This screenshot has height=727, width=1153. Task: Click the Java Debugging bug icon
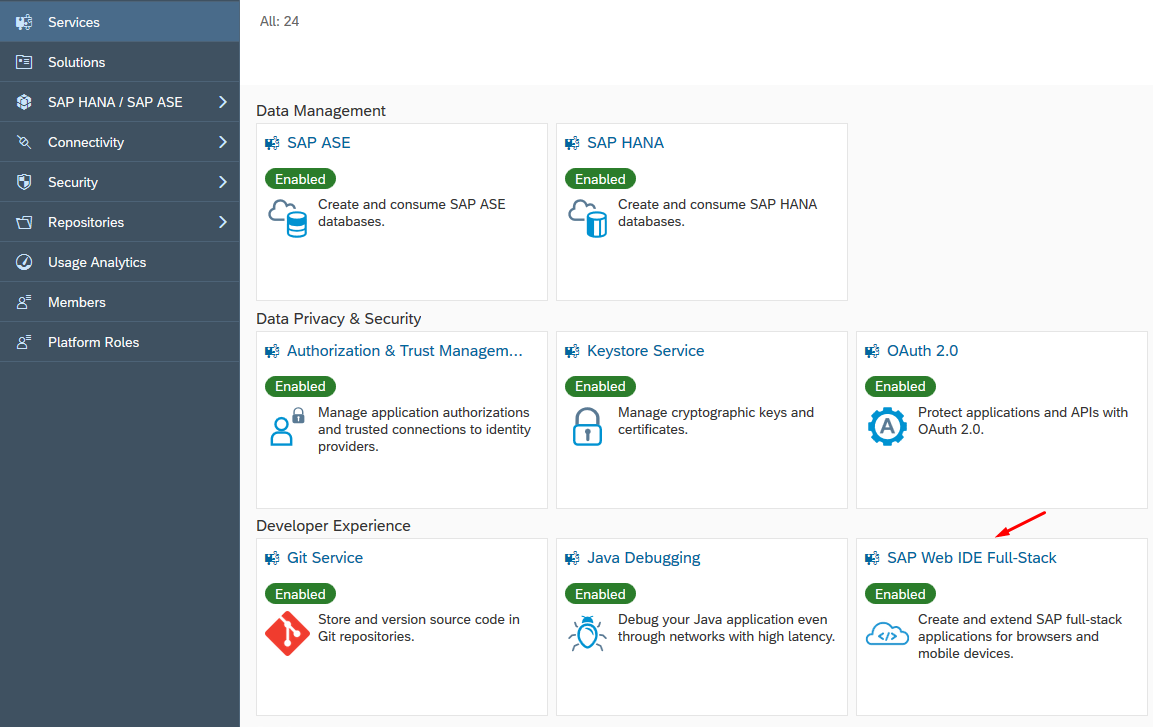[588, 633]
